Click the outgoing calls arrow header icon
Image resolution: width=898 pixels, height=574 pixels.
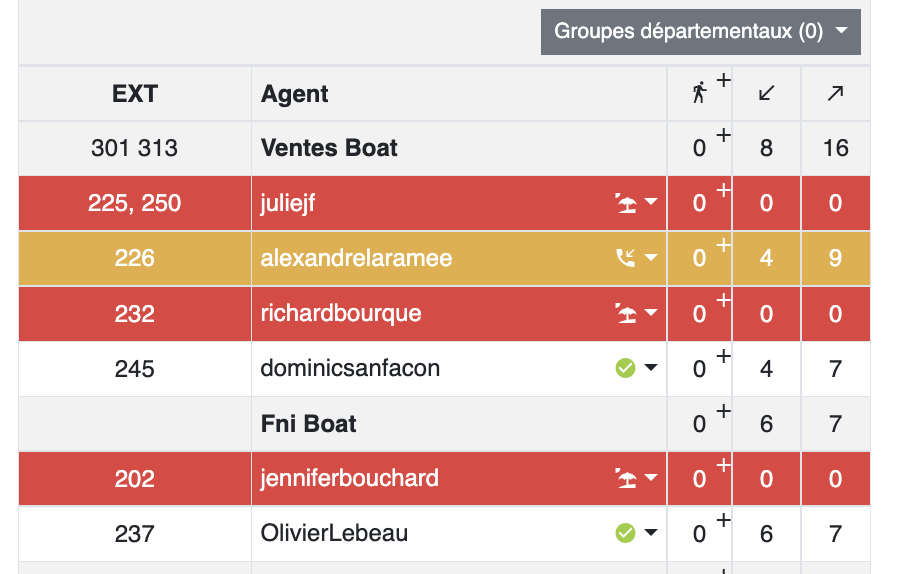tap(836, 93)
